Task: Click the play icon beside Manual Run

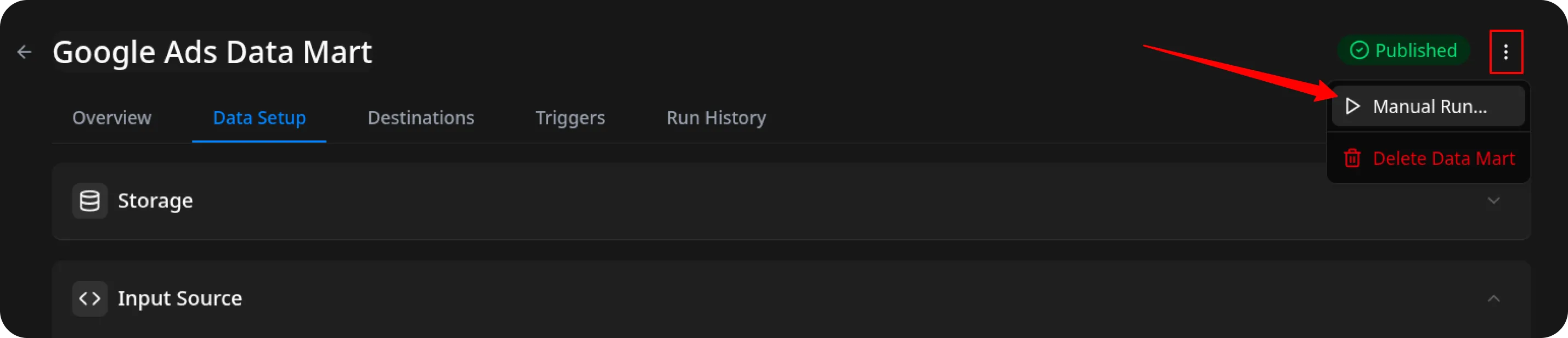Action: click(x=1352, y=106)
